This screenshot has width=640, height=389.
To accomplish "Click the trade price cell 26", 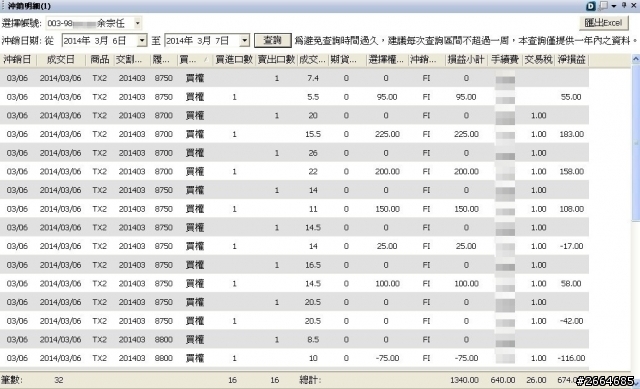I will pos(313,153).
